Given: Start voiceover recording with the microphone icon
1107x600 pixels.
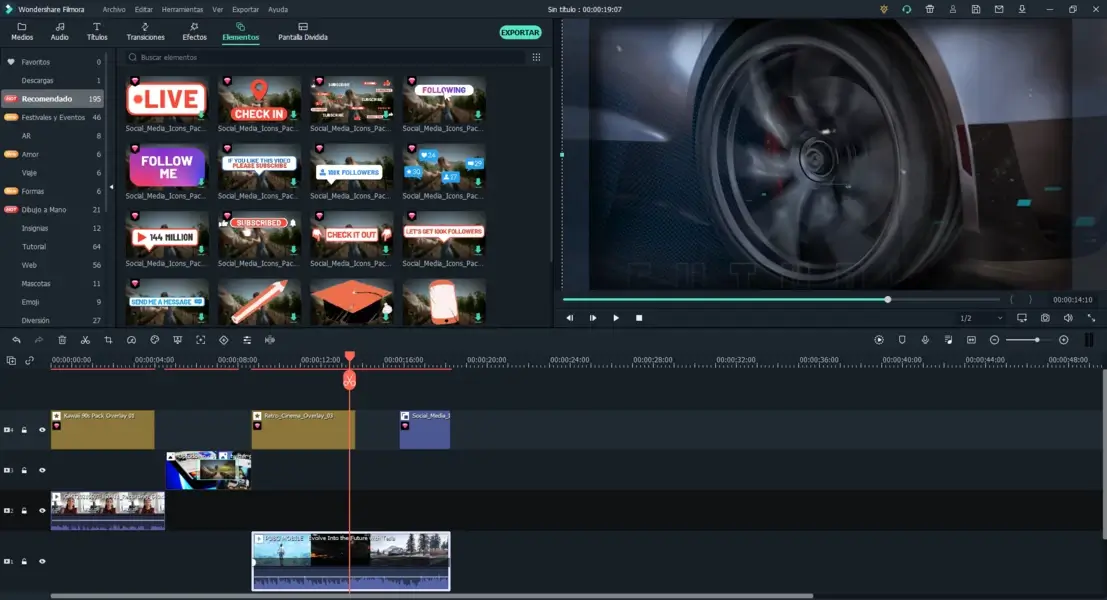Looking at the screenshot, I should click(x=925, y=339).
